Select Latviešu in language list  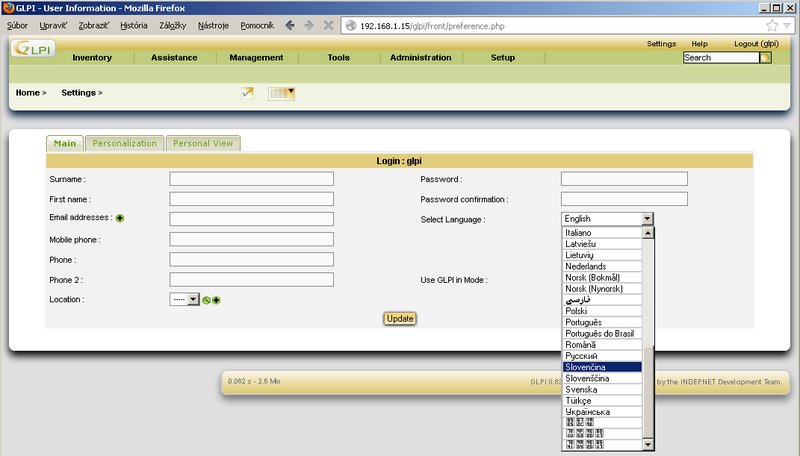pyautogui.click(x=602, y=244)
